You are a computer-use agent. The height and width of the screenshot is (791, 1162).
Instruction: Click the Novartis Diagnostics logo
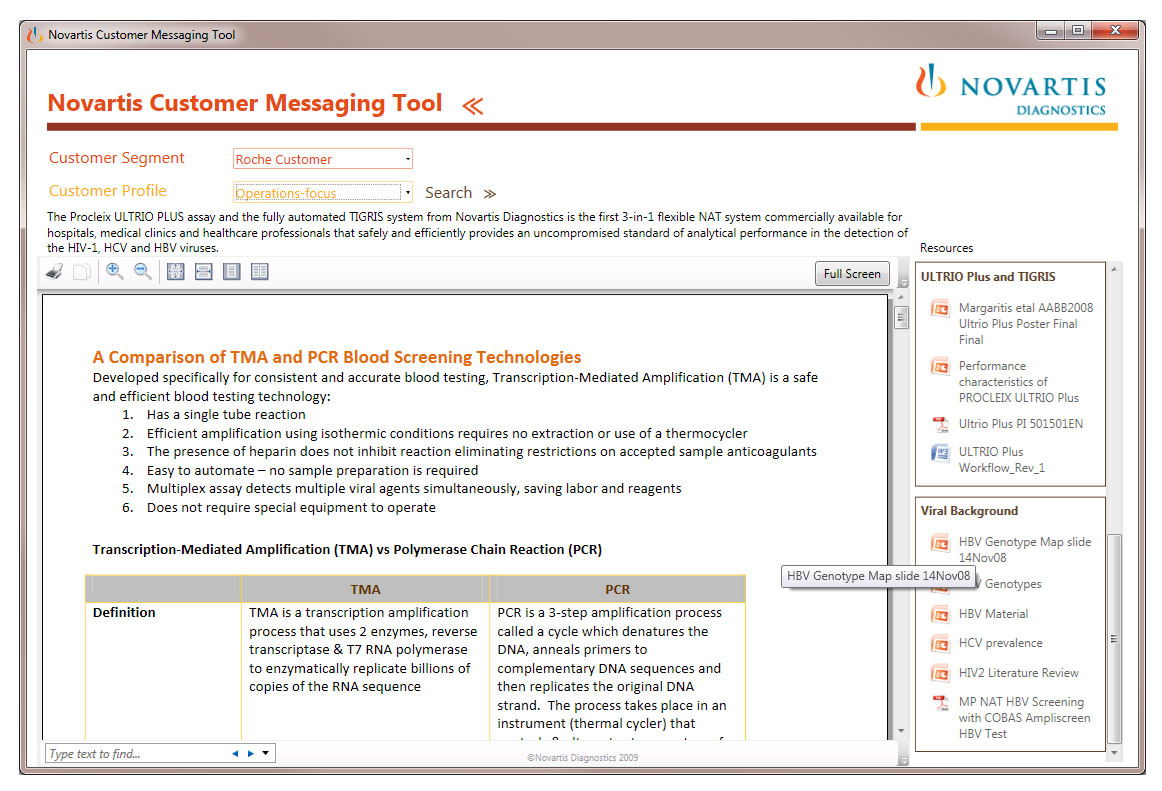click(1012, 90)
